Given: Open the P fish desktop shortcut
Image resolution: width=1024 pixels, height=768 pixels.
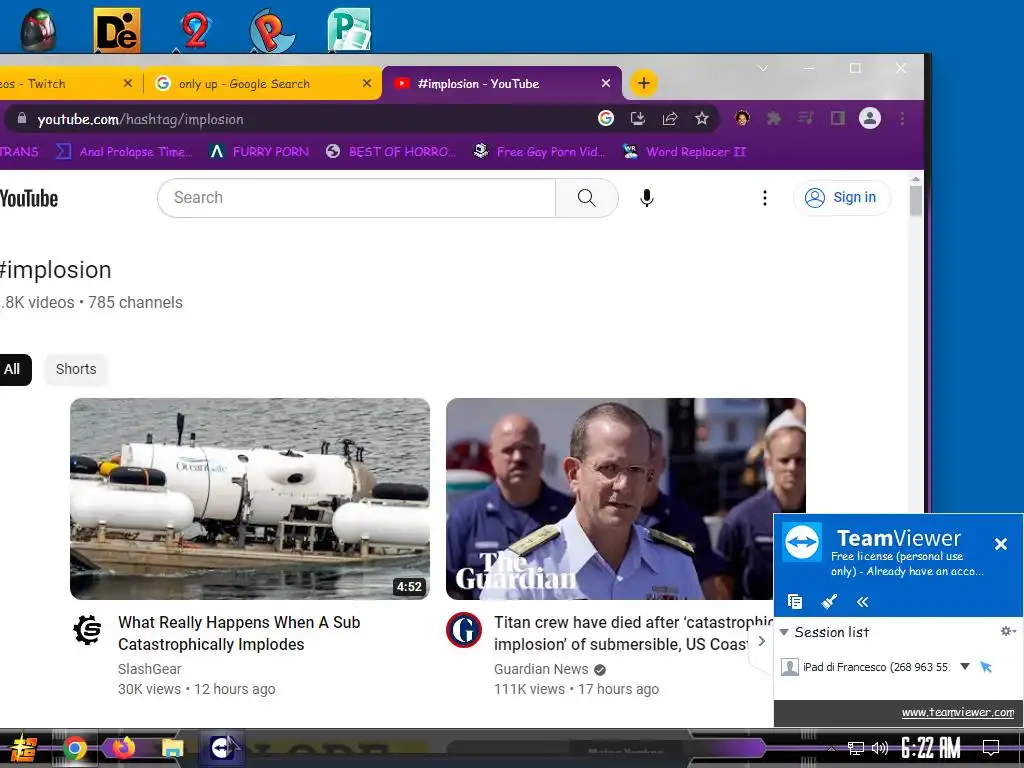Looking at the screenshot, I should [x=272, y=29].
